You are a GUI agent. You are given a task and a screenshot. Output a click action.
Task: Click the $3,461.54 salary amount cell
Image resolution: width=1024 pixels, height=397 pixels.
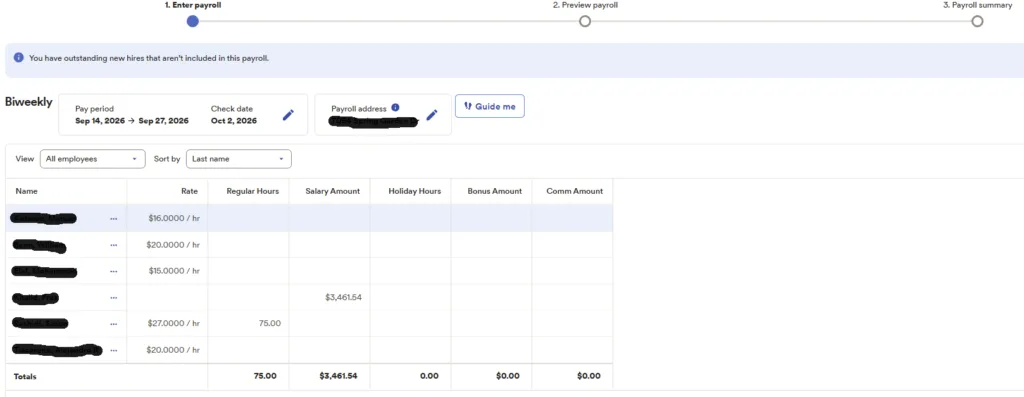329,297
